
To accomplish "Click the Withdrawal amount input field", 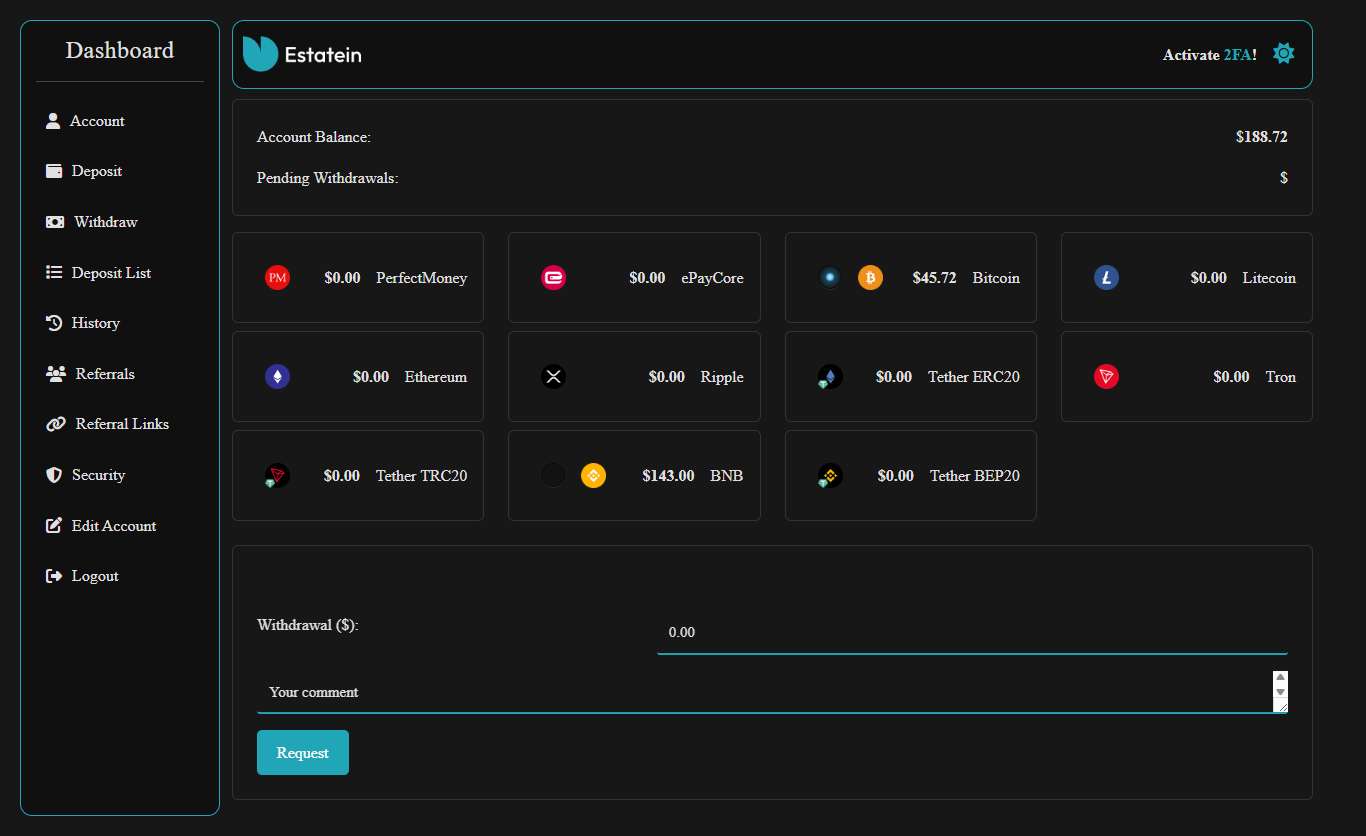I will click(x=972, y=632).
